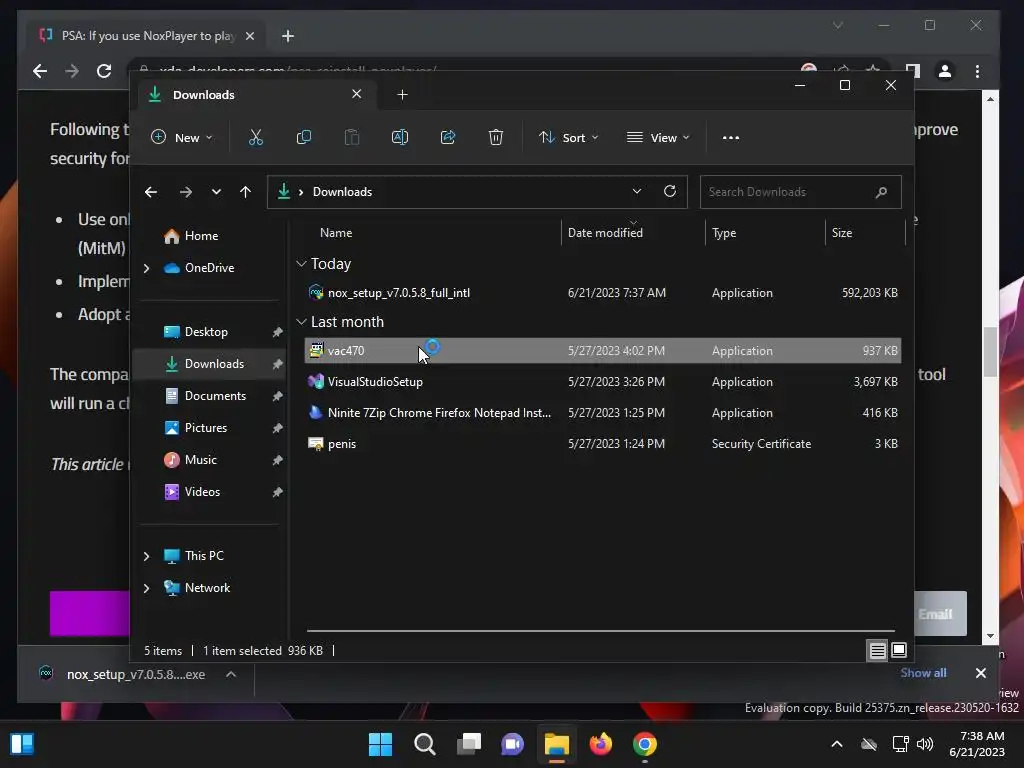Click Show all downloads in Chrome
The height and width of the screenshot is (768, 1024).
[923, 673]
